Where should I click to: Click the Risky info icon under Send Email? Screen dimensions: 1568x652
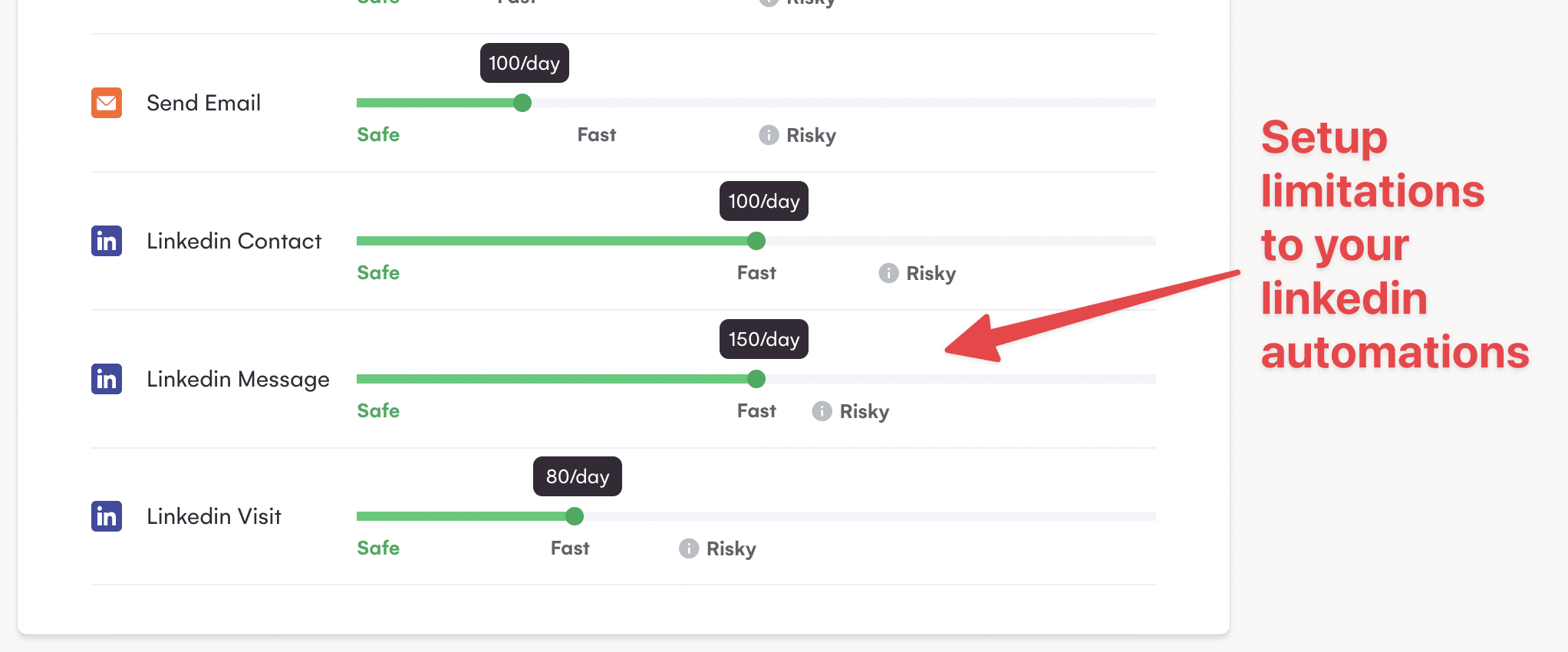click(x=769, y=135)
